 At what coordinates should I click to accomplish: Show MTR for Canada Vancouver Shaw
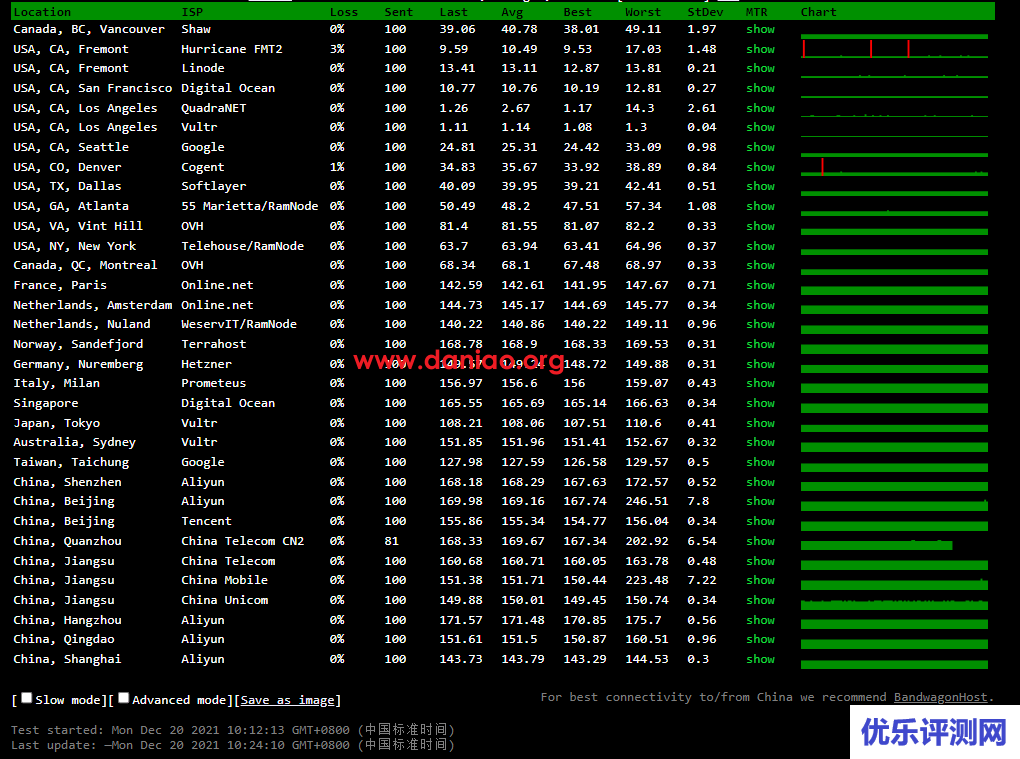760,29
